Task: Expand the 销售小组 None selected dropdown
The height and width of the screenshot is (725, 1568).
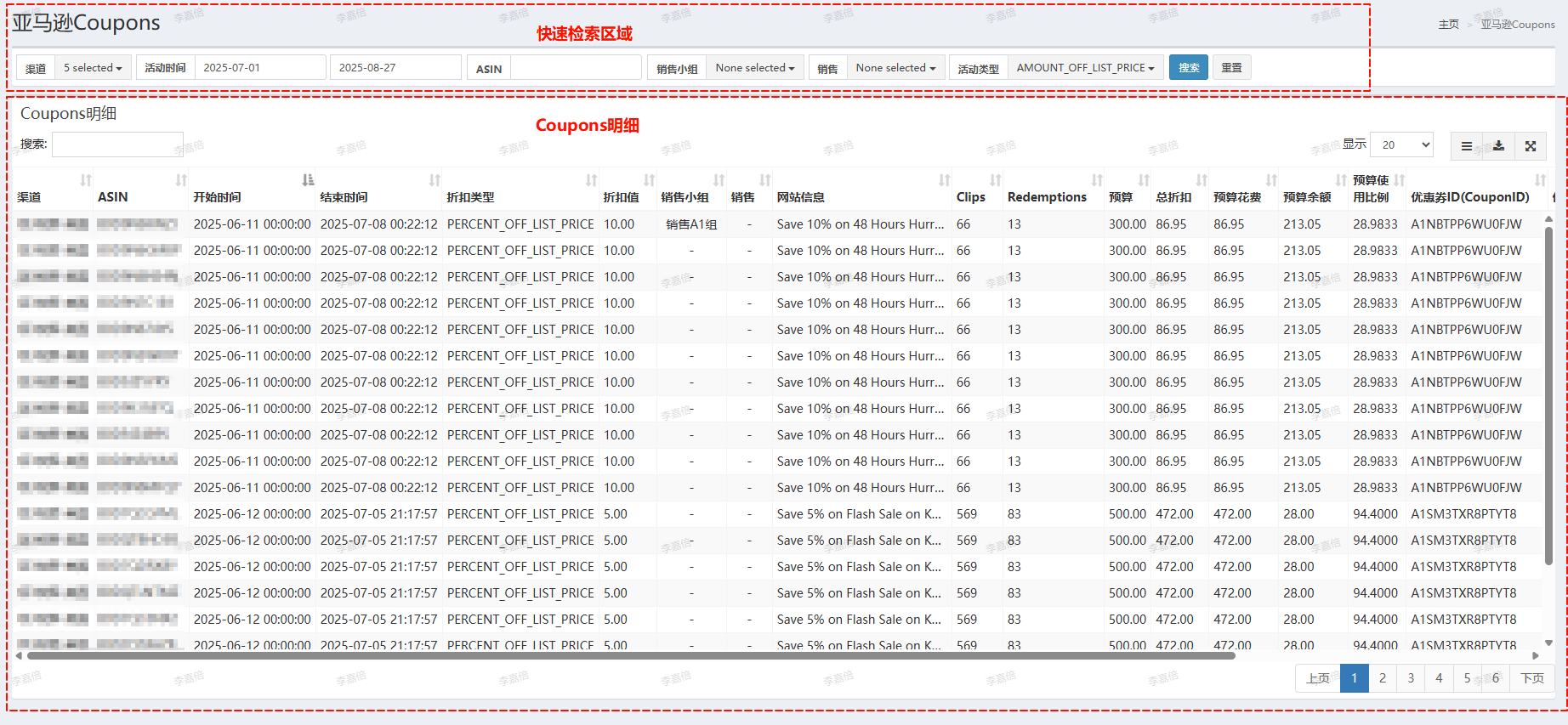Action: pos(755,68)
